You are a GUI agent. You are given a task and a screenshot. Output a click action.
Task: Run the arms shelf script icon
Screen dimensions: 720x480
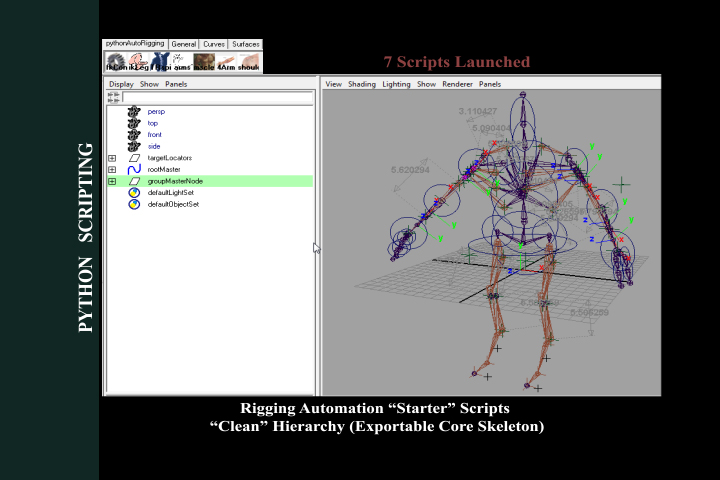click(183, 62)
